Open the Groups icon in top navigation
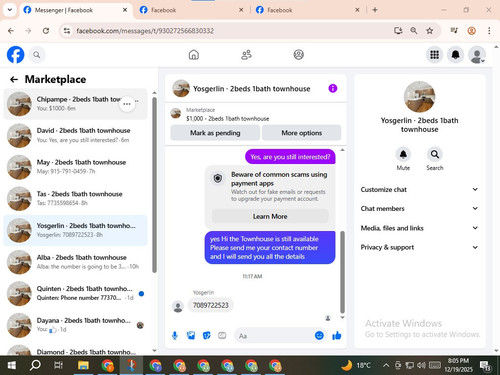 click(x=299, y=55)
